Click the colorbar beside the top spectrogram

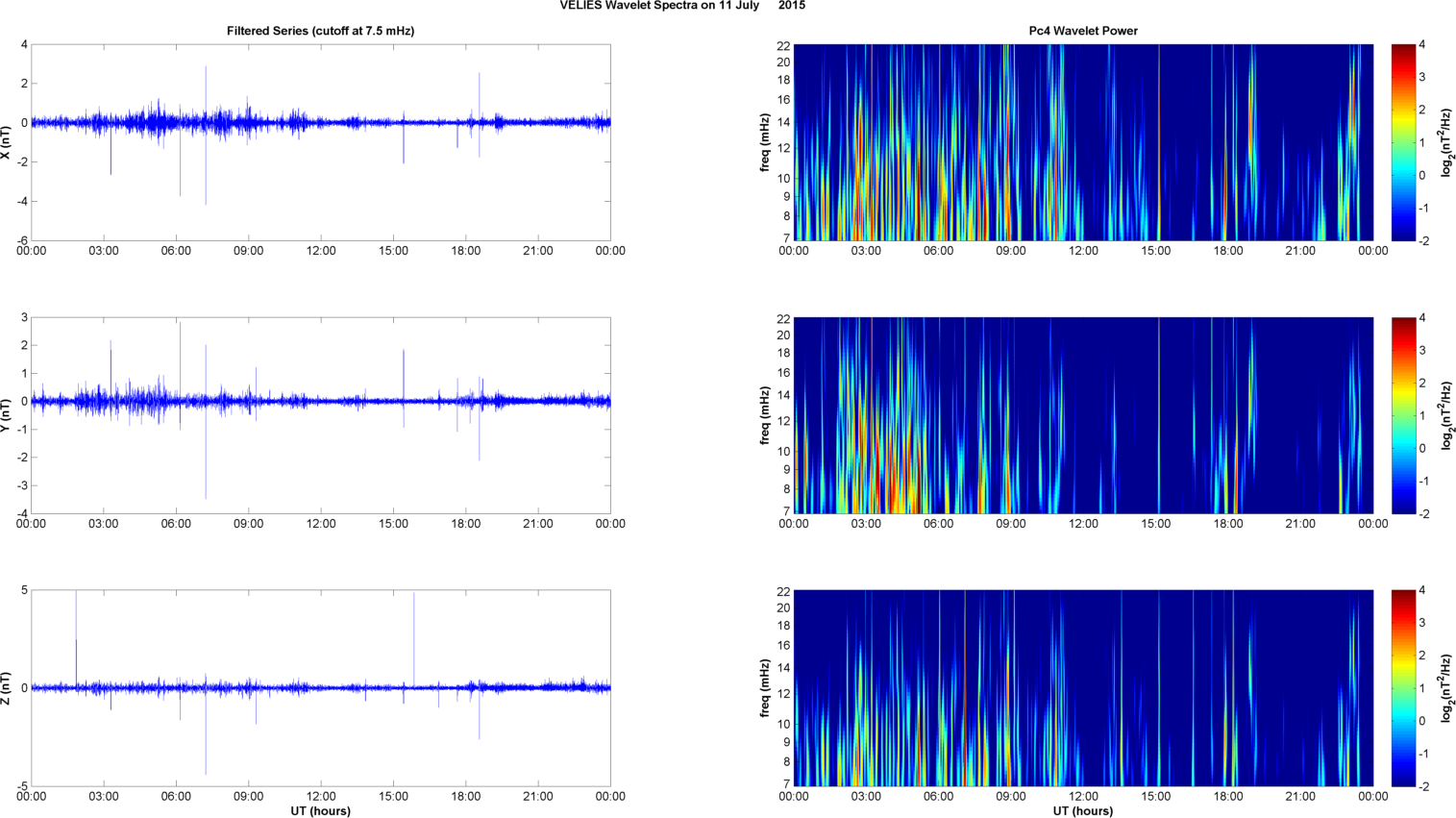[x=1403, y=142]
